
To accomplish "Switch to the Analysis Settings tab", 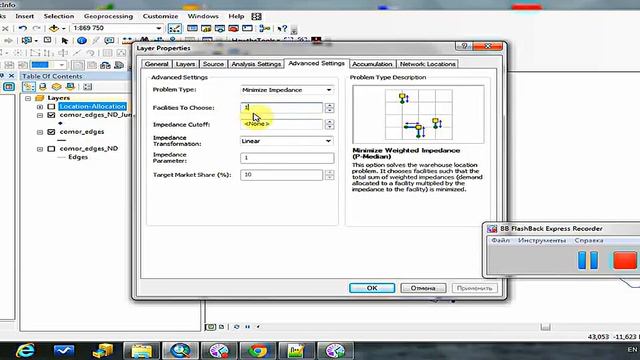I will tap(256, 64).
